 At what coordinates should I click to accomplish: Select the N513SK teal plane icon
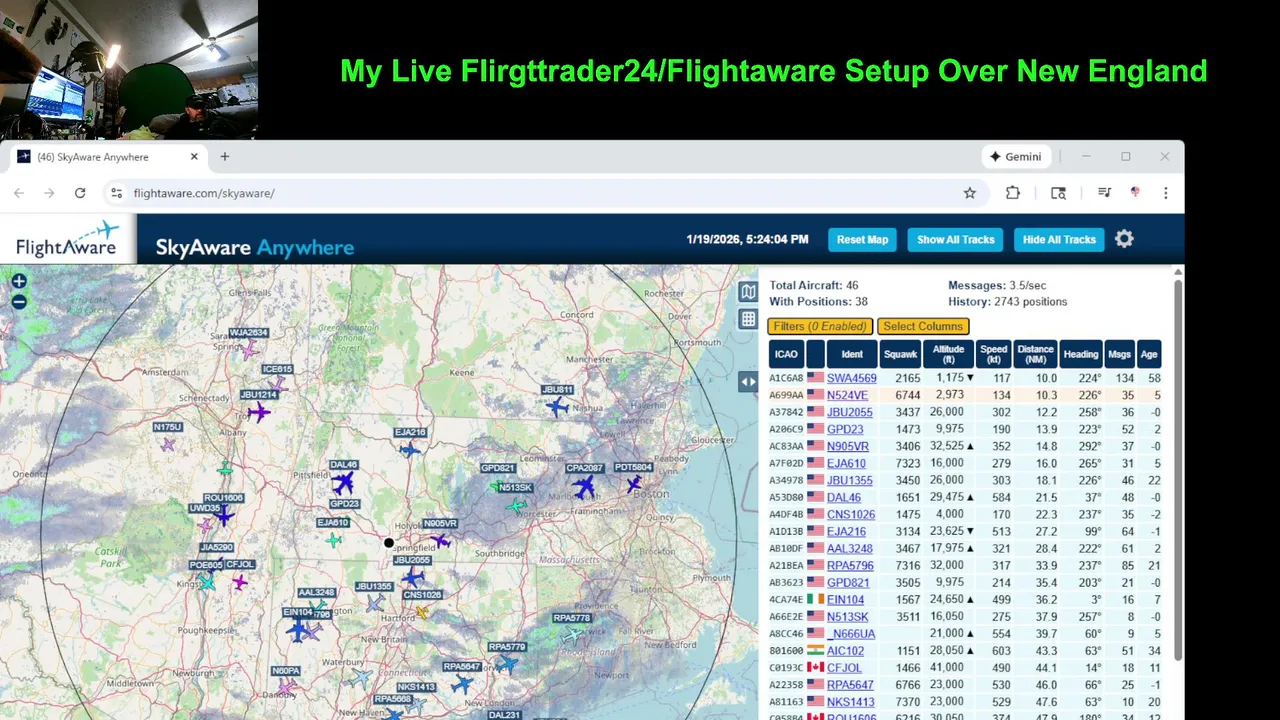tap(516, 505)
